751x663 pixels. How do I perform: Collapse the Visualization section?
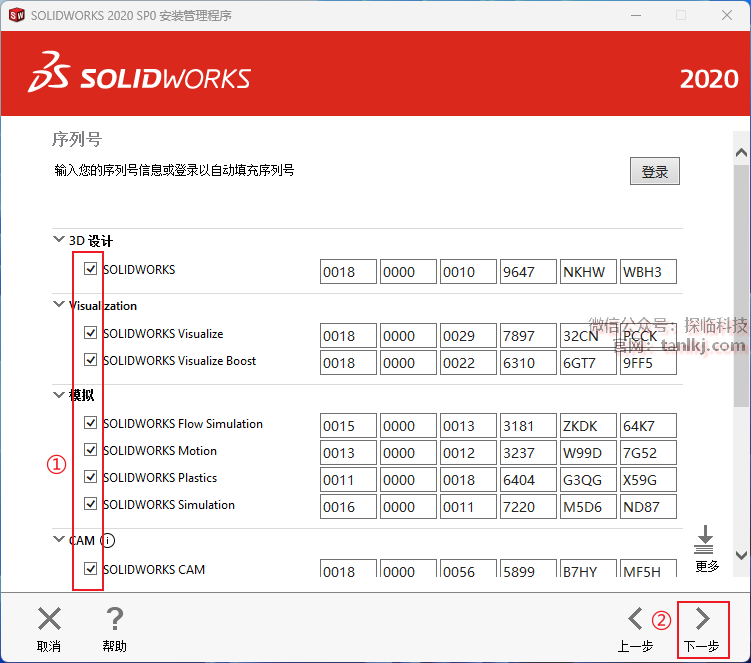coord(58,305)
